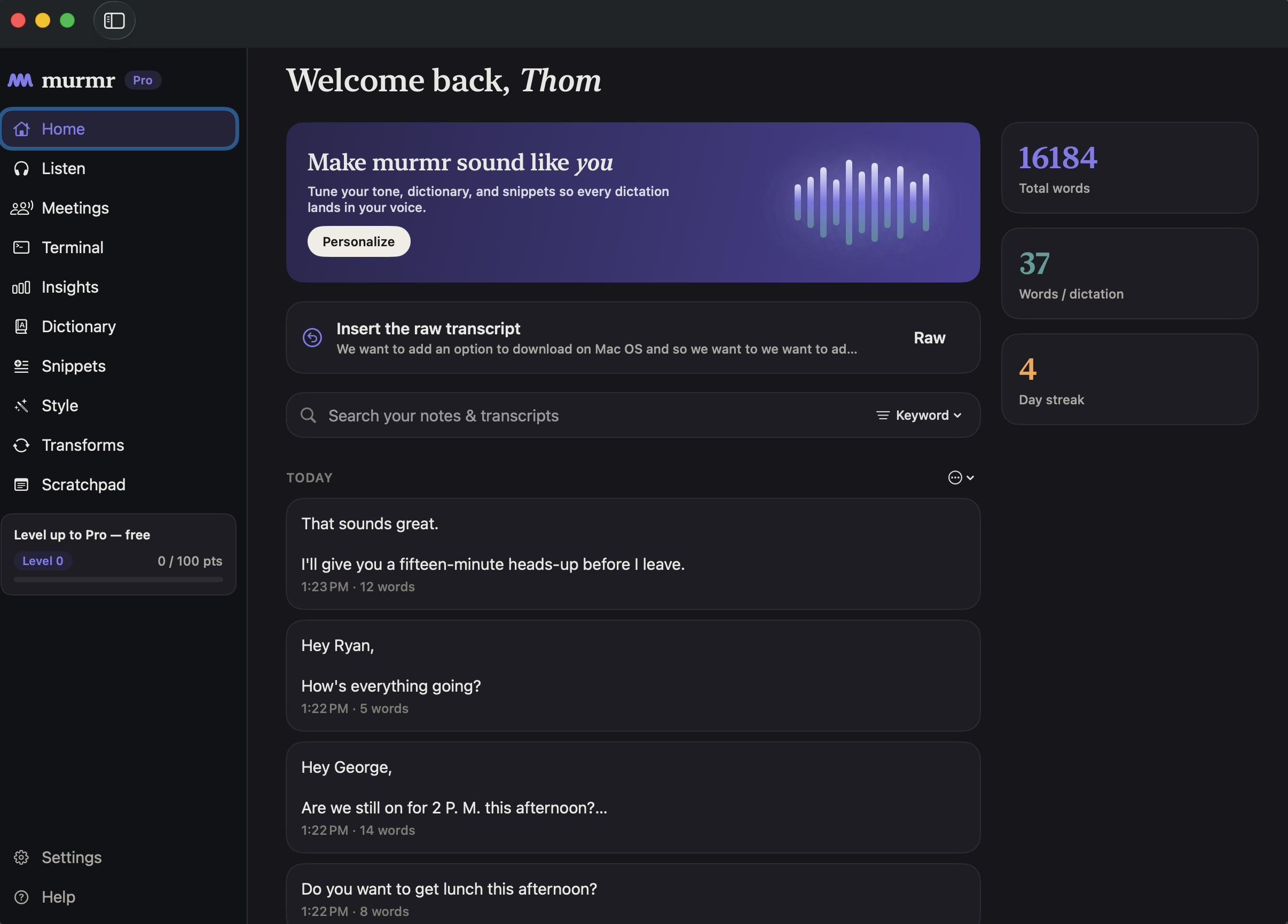
Task: Open Settings in the sidebar
Action: [x=119, y=857]
